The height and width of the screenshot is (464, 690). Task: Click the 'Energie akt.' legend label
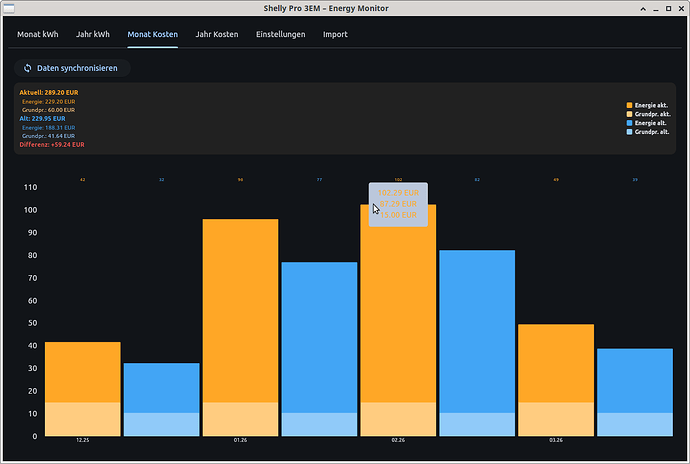651,105
